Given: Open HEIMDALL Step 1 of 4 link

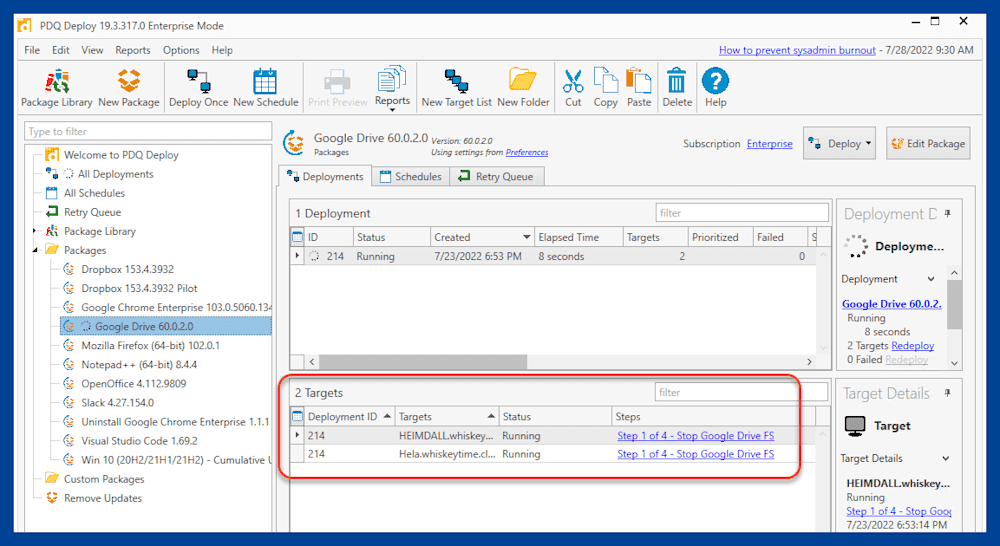Looking at the screenshot, I should pyautogui.click(x=695, y=436).
